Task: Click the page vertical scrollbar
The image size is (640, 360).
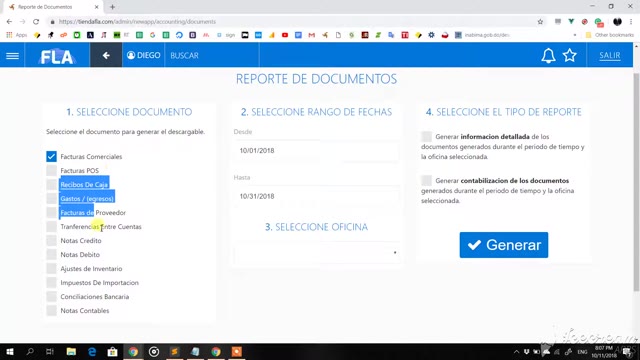Action: coord(636,182)
